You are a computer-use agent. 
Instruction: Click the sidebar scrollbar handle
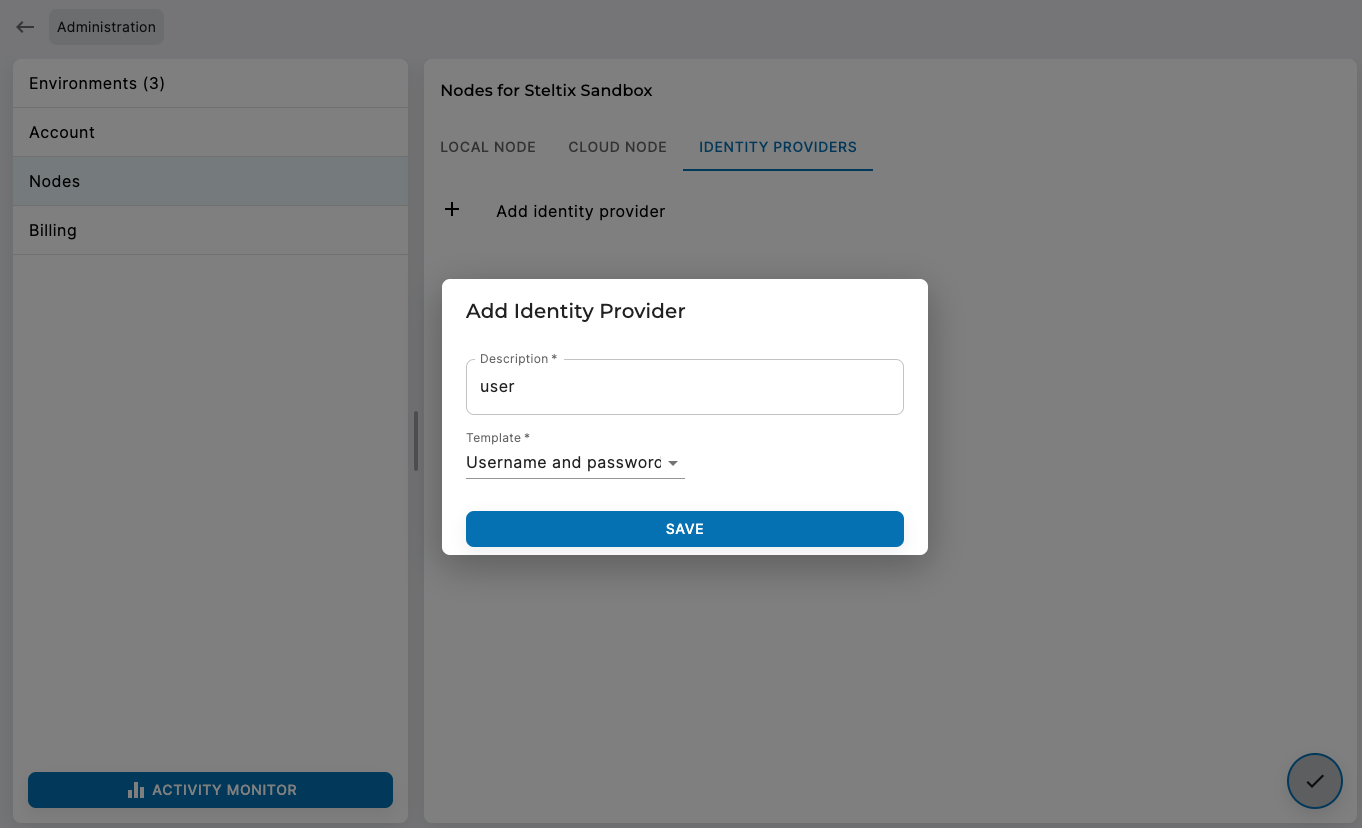pyautogui.click(x=415, y=441)
